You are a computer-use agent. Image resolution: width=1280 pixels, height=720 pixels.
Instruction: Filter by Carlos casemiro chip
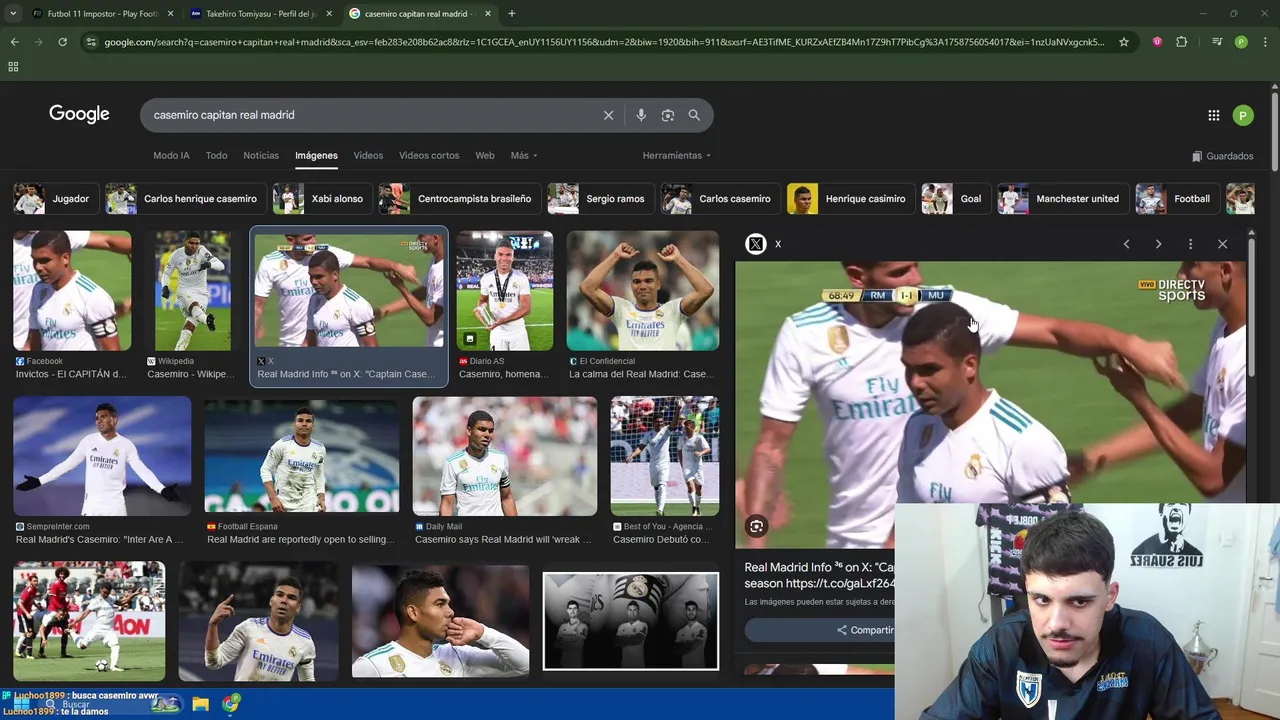coord(721,199)
